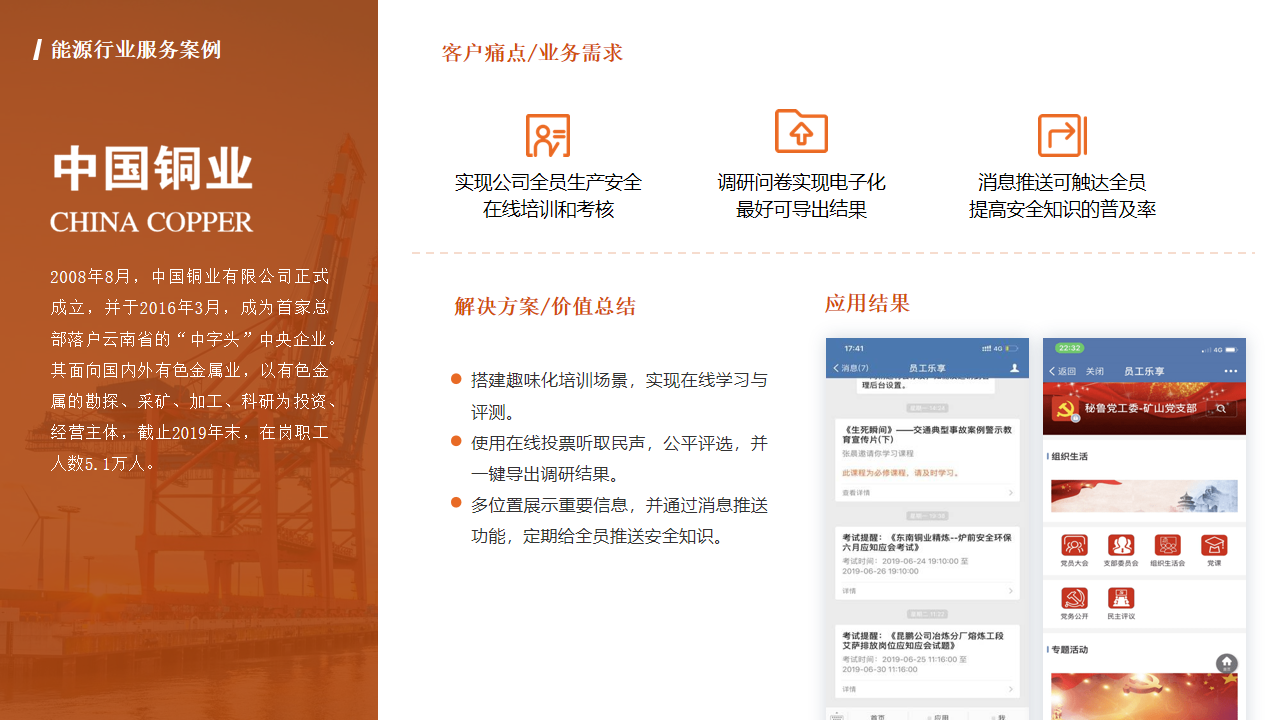Screen dimensions: 1280x720
Task: Click the CHINA COPPER subtitle
Action: (x=152, y=222)
